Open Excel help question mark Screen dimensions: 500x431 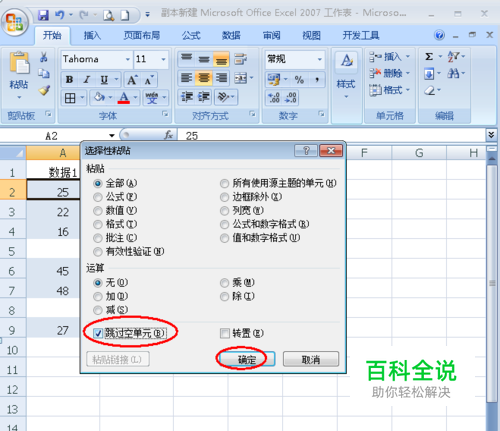pos(439,35)
